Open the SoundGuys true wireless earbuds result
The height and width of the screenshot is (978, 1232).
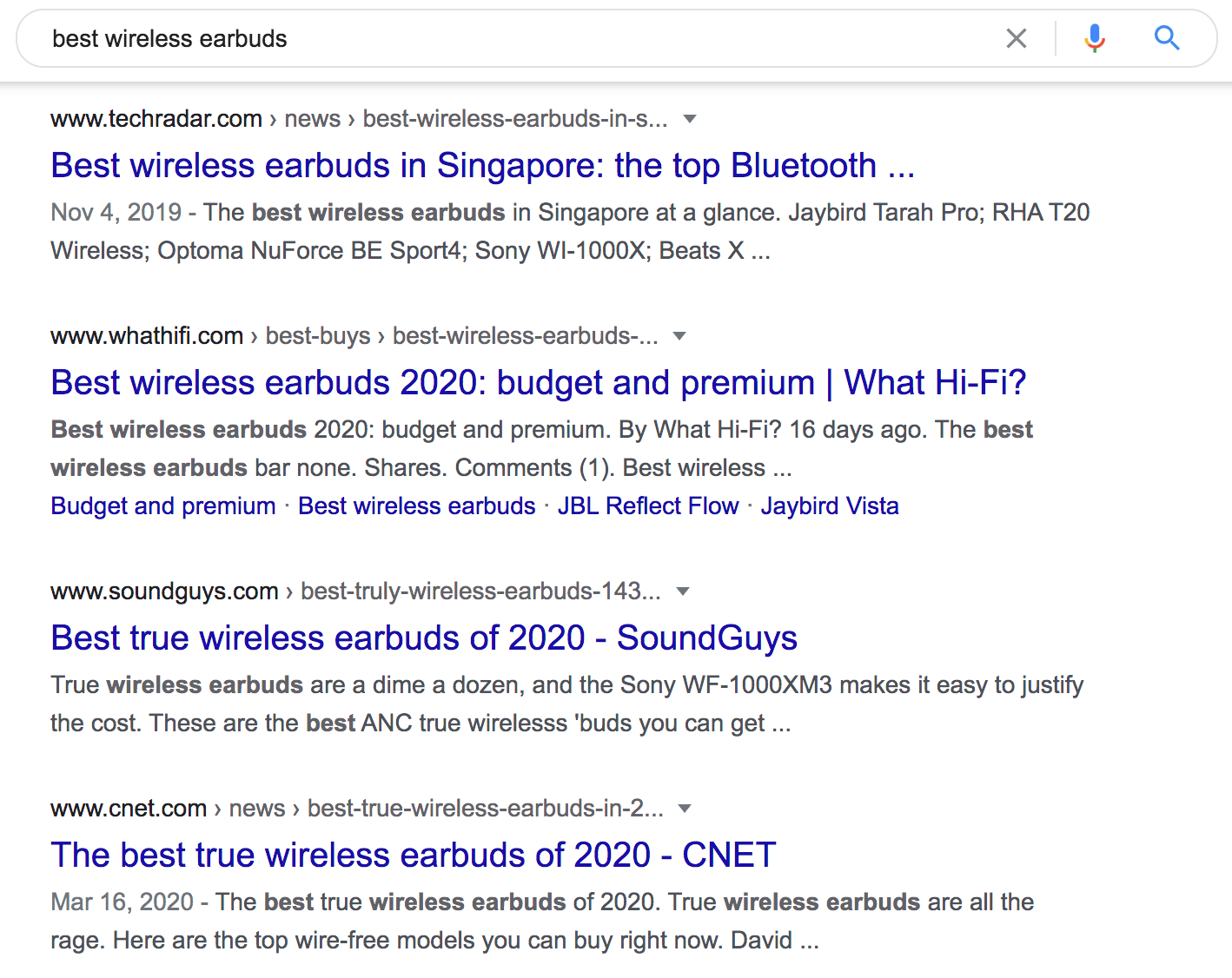pos(423,638)
